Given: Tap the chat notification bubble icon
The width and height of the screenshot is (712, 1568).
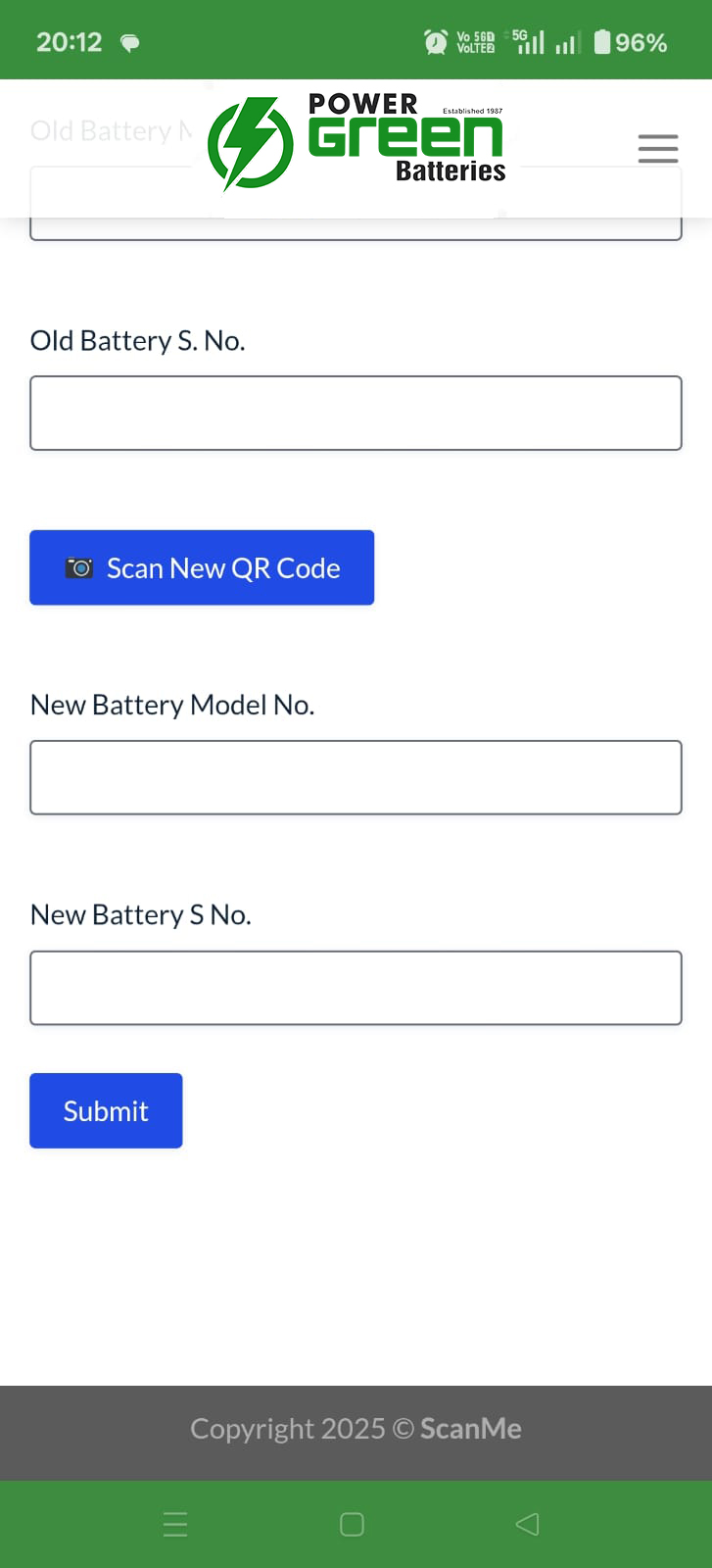Looking at the screenshot, I should point(130,42).
